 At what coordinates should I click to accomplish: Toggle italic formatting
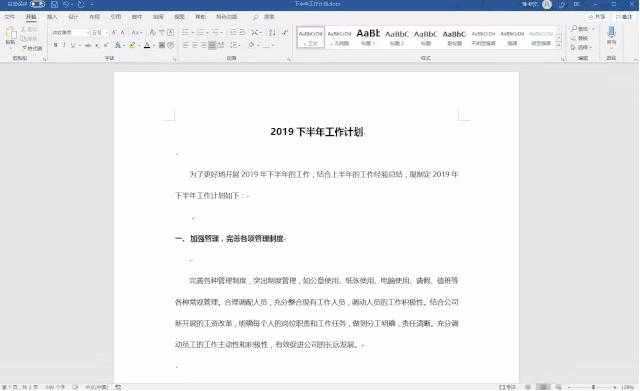64,45
